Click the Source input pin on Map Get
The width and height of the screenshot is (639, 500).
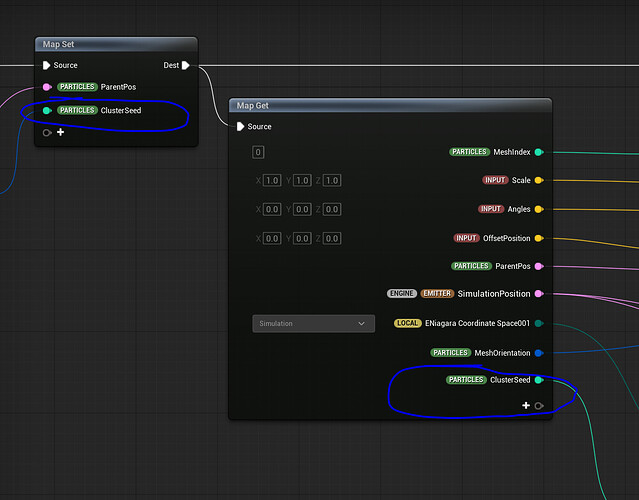pos(241,126)
